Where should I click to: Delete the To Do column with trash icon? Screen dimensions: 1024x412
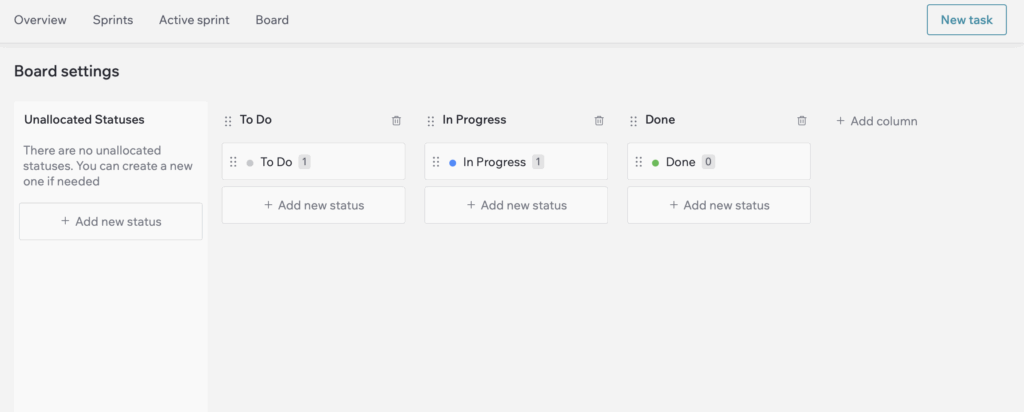point(396,121)
